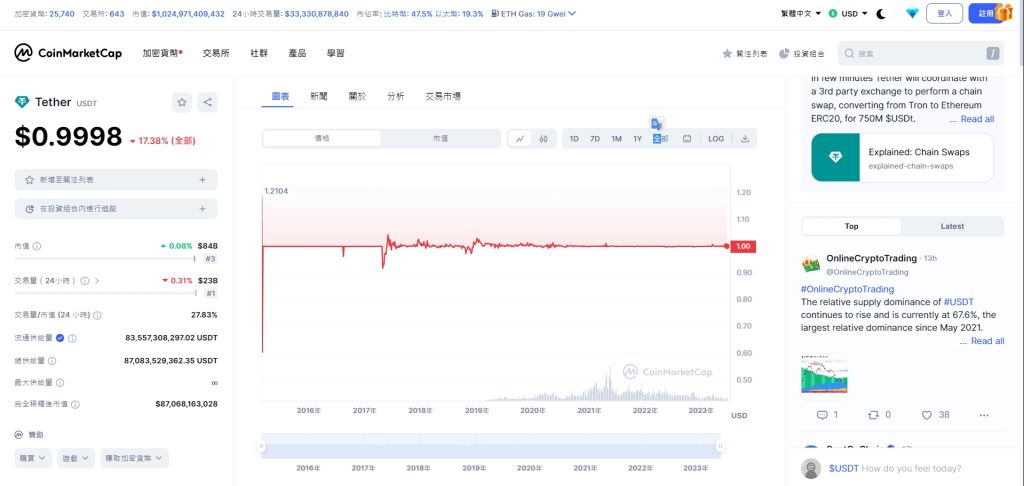This screenshot has height=486, width=1024.
Task: Open 交易所 navigation menu
Action: tap(216, 54)
